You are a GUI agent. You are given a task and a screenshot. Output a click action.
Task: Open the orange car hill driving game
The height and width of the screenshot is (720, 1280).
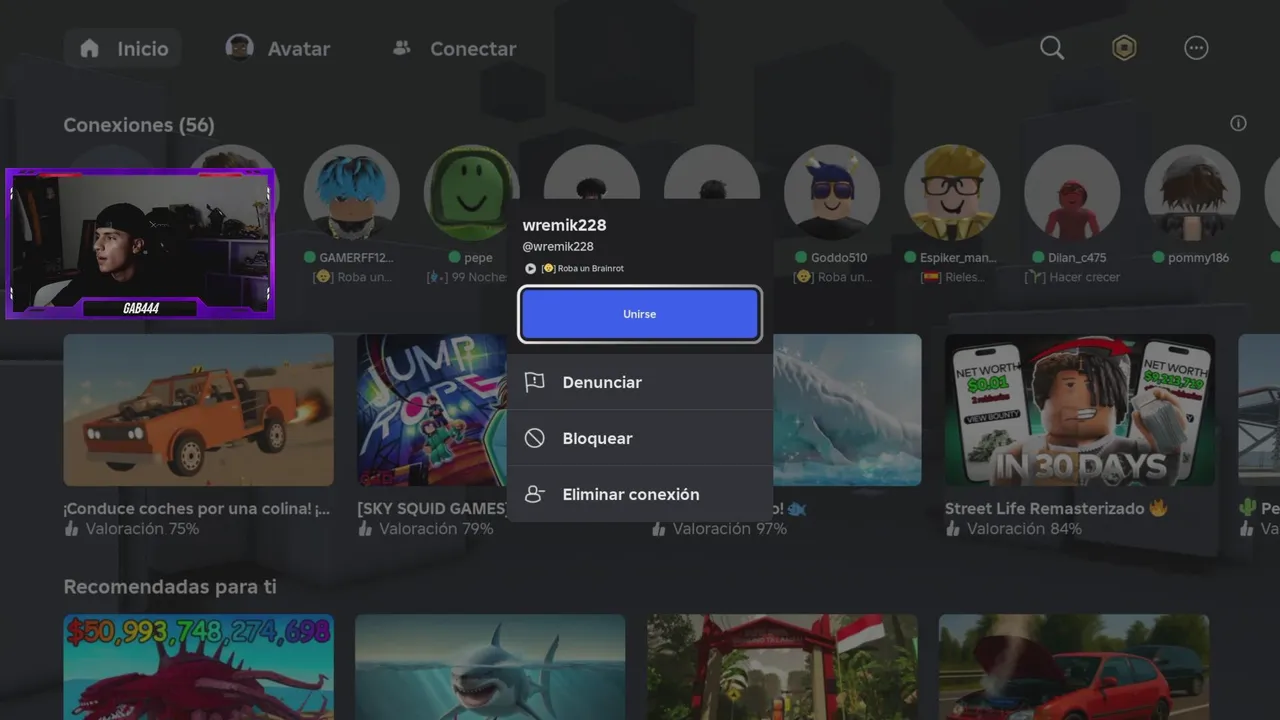point(198,410)
